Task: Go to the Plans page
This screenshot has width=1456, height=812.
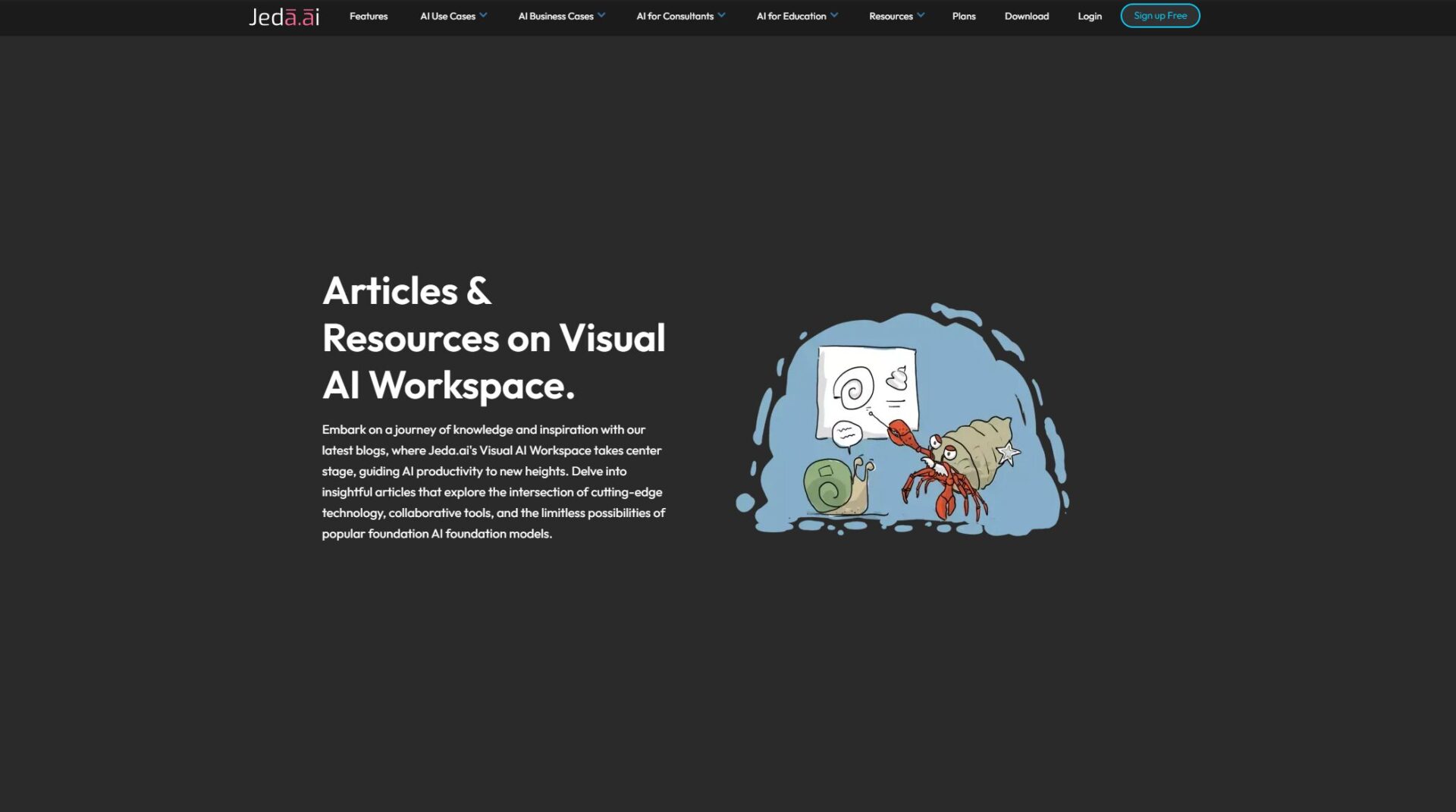Action: tap(963, 16)
